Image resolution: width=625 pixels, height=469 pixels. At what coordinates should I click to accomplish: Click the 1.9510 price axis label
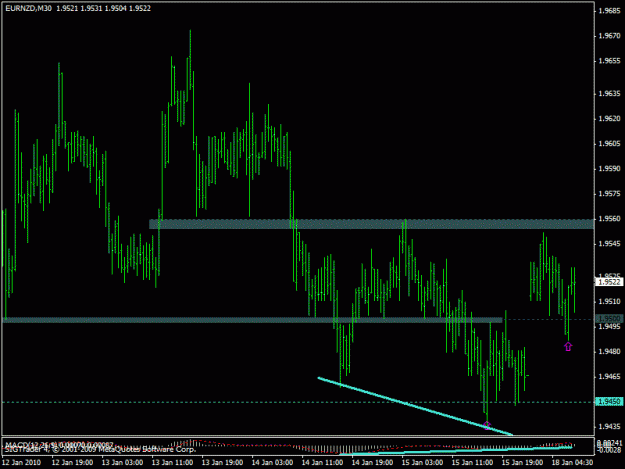(609, 301)
